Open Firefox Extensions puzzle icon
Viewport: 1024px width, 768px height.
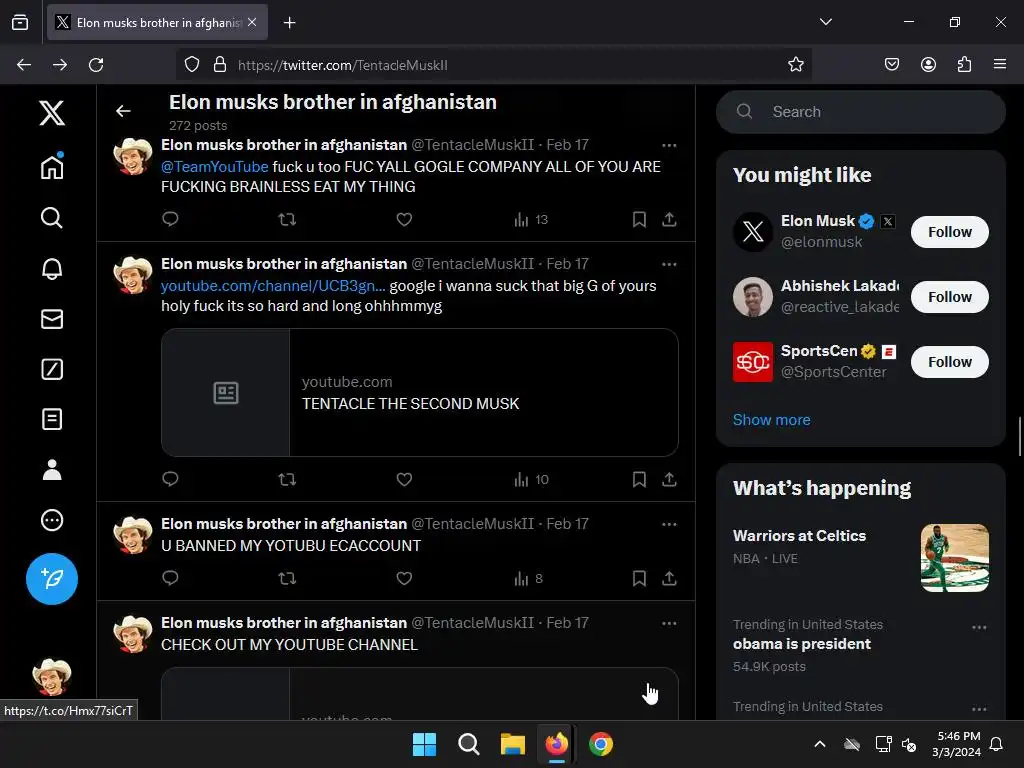coord(964,65)
